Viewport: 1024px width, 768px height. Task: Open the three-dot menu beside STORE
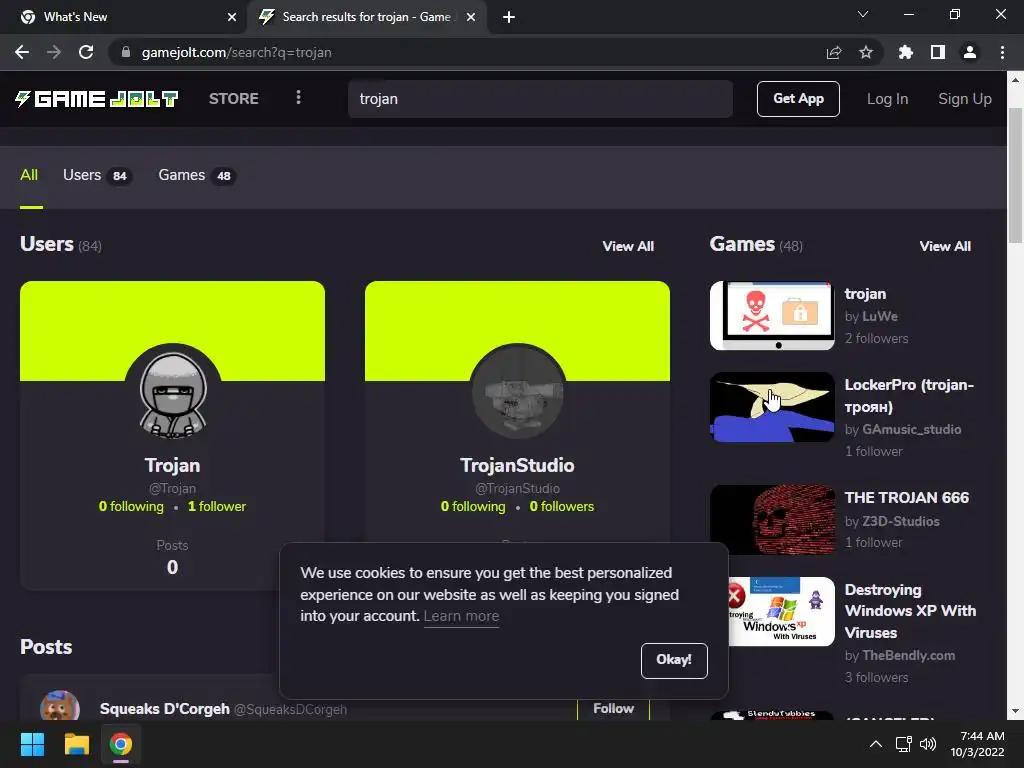[298, 97]
